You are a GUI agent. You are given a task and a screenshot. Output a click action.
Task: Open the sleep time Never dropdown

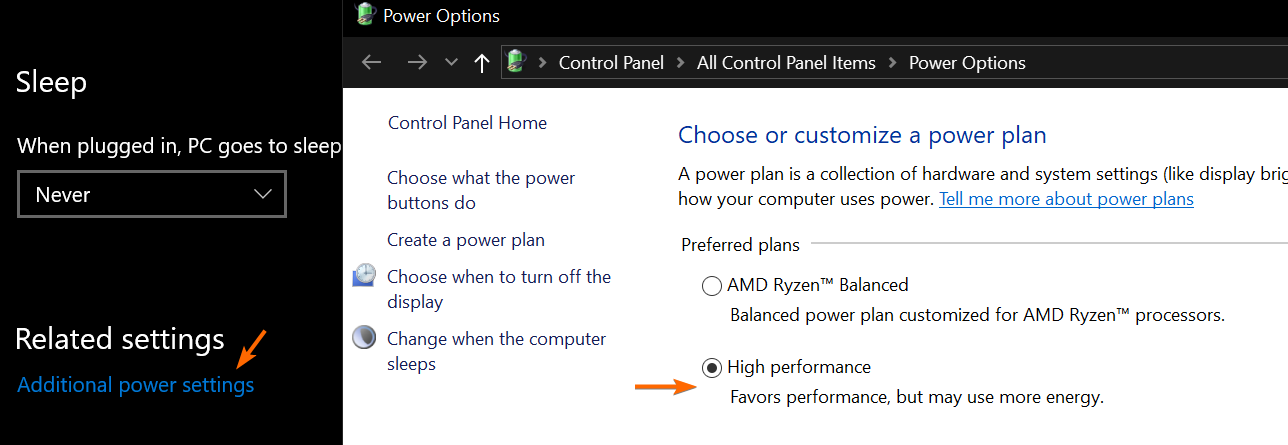point(152,194)
